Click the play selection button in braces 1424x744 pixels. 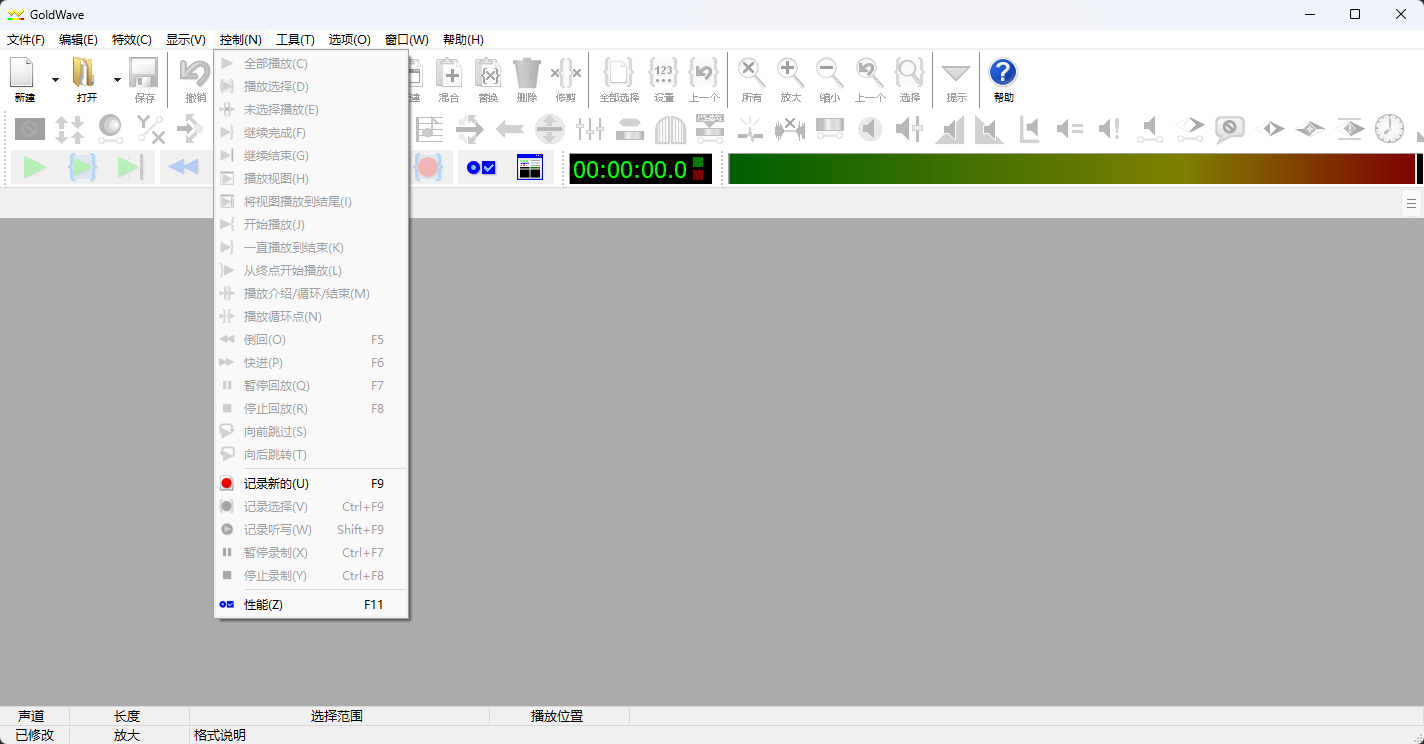82,168
